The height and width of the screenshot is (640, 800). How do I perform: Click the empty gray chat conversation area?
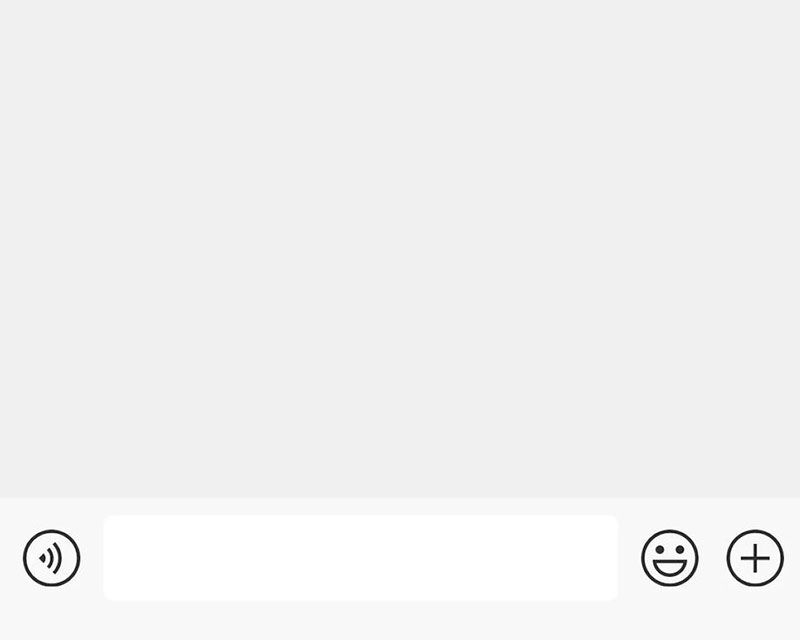[x=400, y=249]
